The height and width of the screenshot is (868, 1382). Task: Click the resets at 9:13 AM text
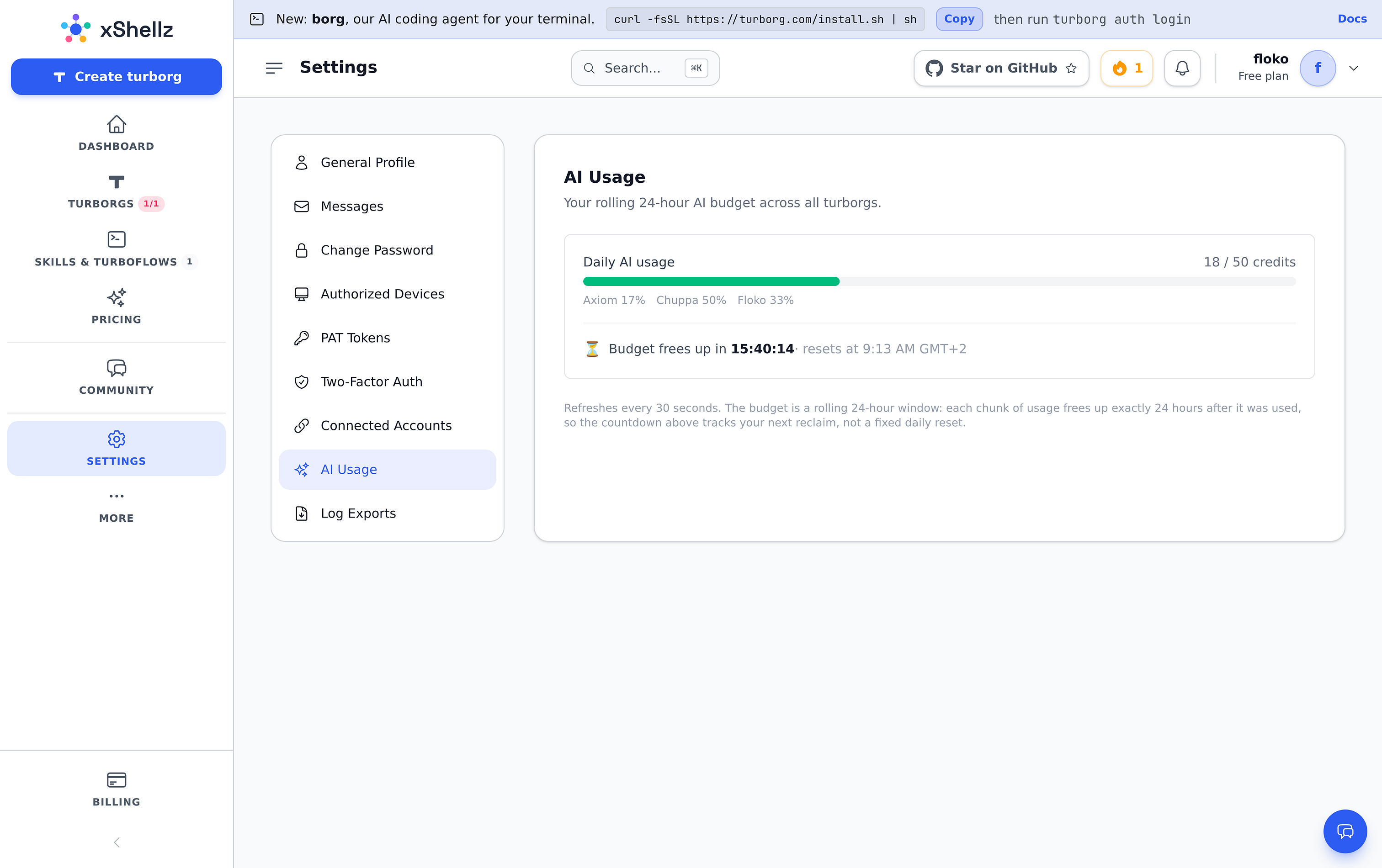(884, 349)
